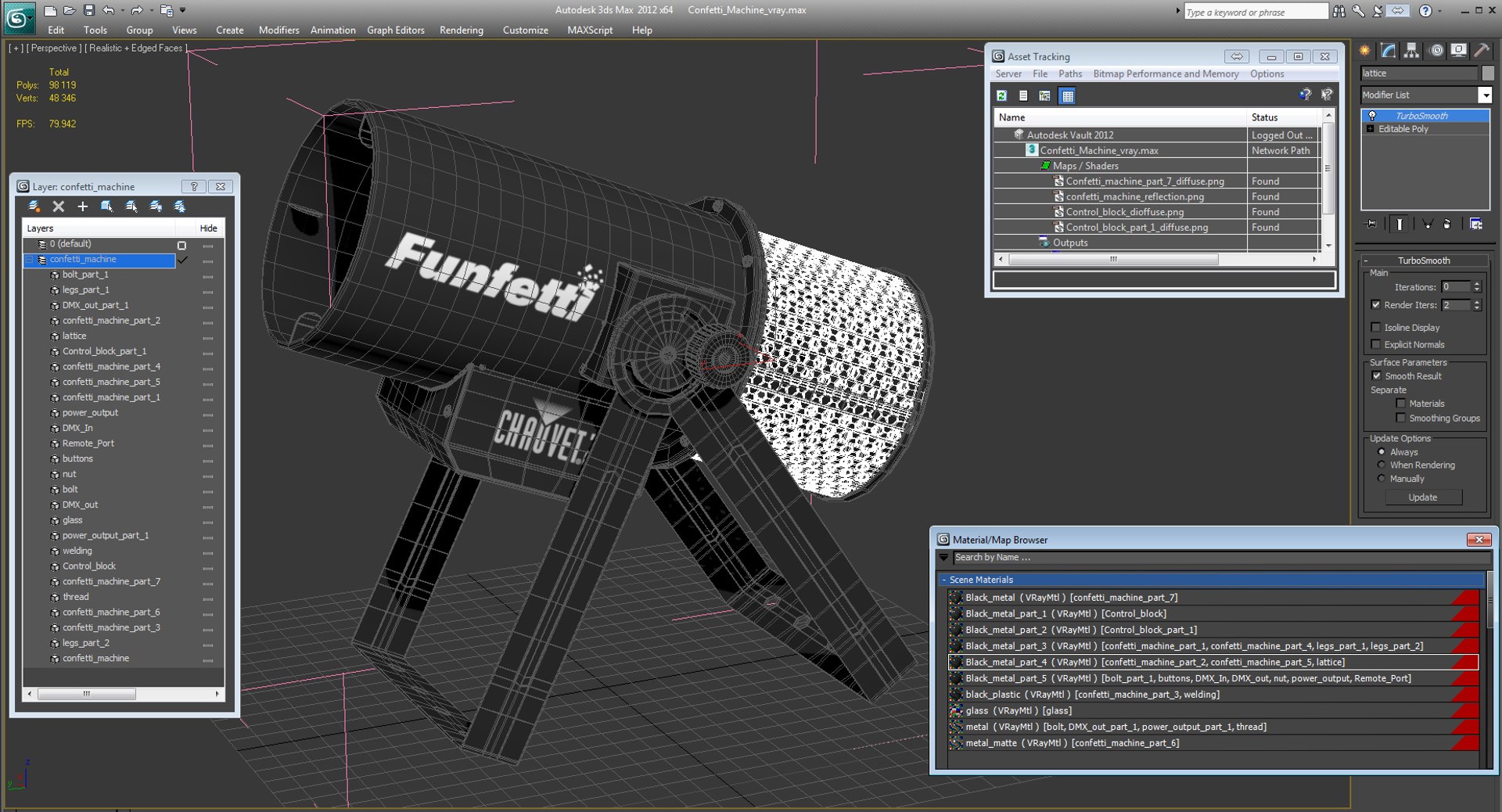Click the Table View icon in Asset Tracking
Image resolution: width=1502 pixels, height=812 pixels.
(1067, 95)
